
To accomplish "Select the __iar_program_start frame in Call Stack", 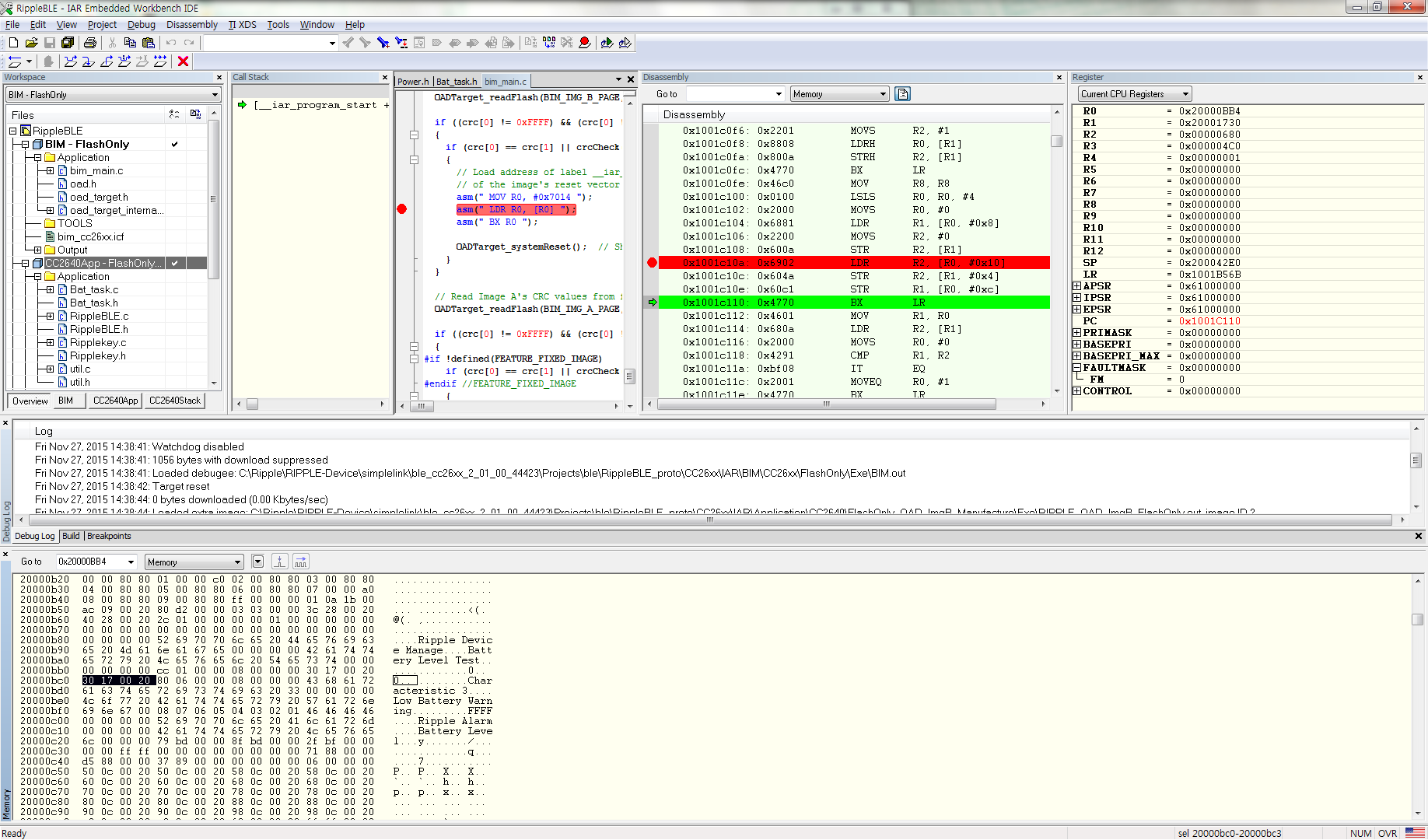I will [x=311, y=104].
